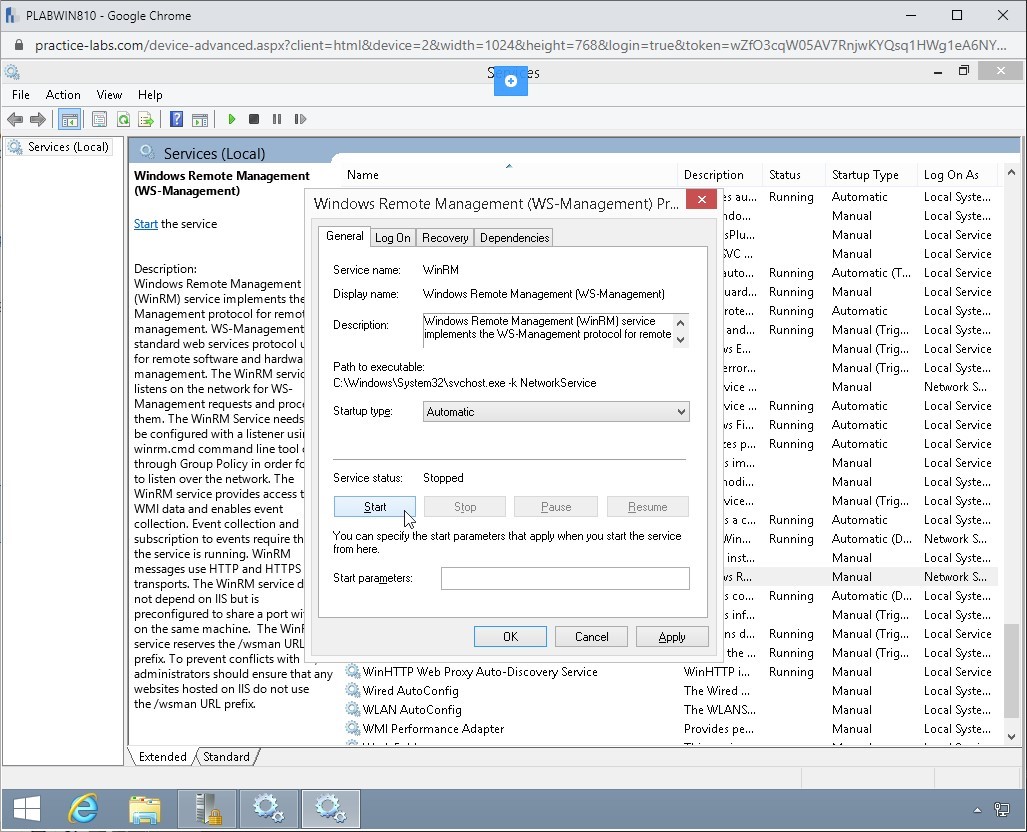
Task: Click the highlighted active Services gear on taskbar
Action: [331, 810]
